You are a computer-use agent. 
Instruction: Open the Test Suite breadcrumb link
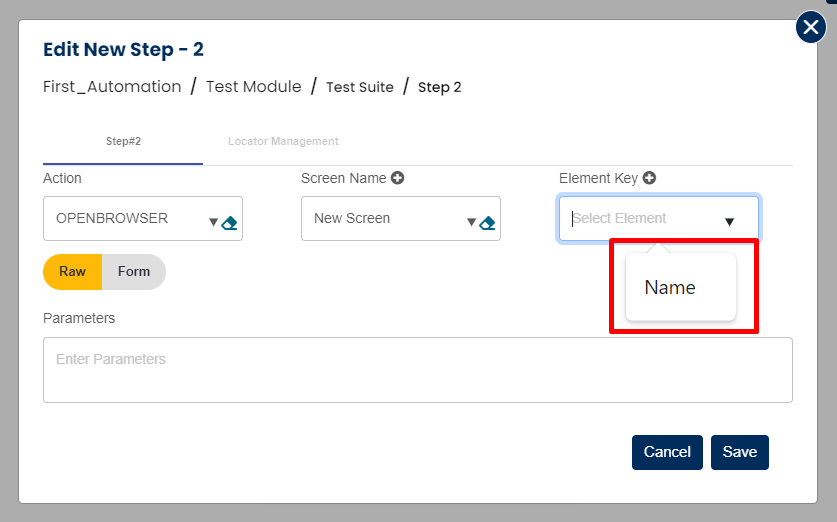click(x=359, y=87)
